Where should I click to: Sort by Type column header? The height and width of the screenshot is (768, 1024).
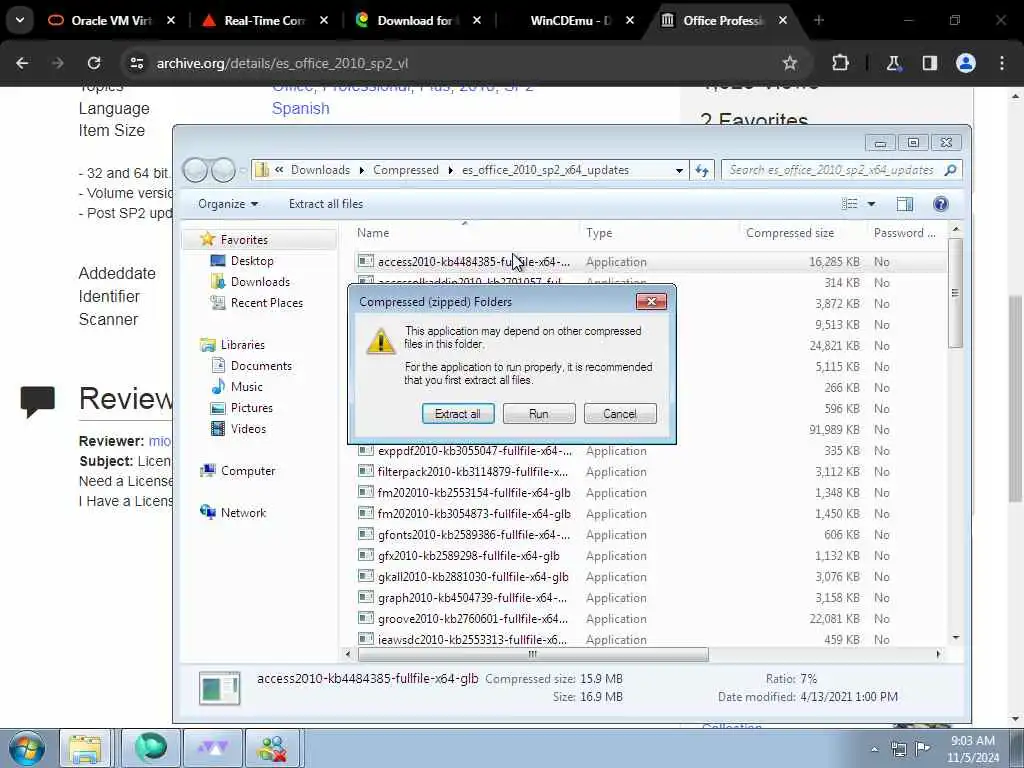599,233
